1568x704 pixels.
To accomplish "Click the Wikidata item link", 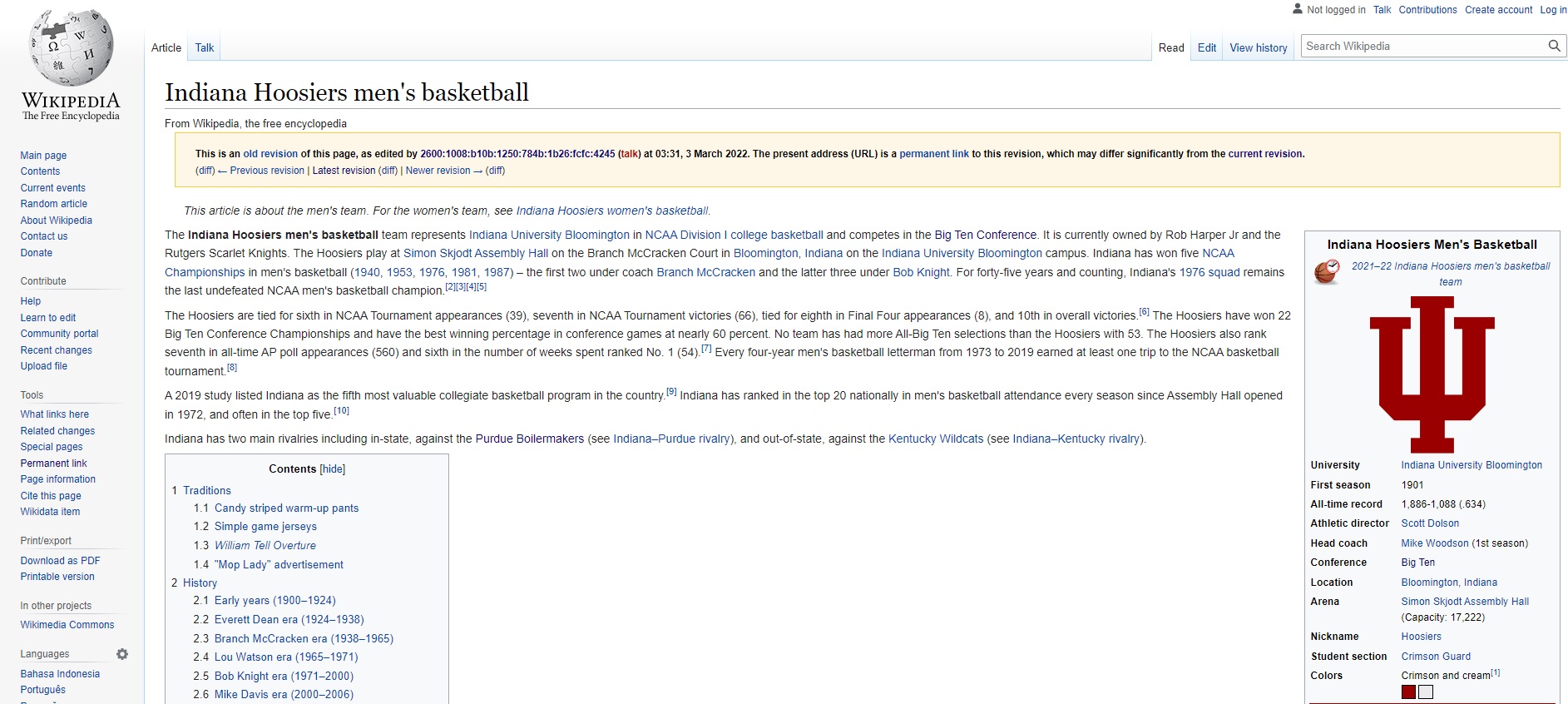I will (x=50, y=512).
